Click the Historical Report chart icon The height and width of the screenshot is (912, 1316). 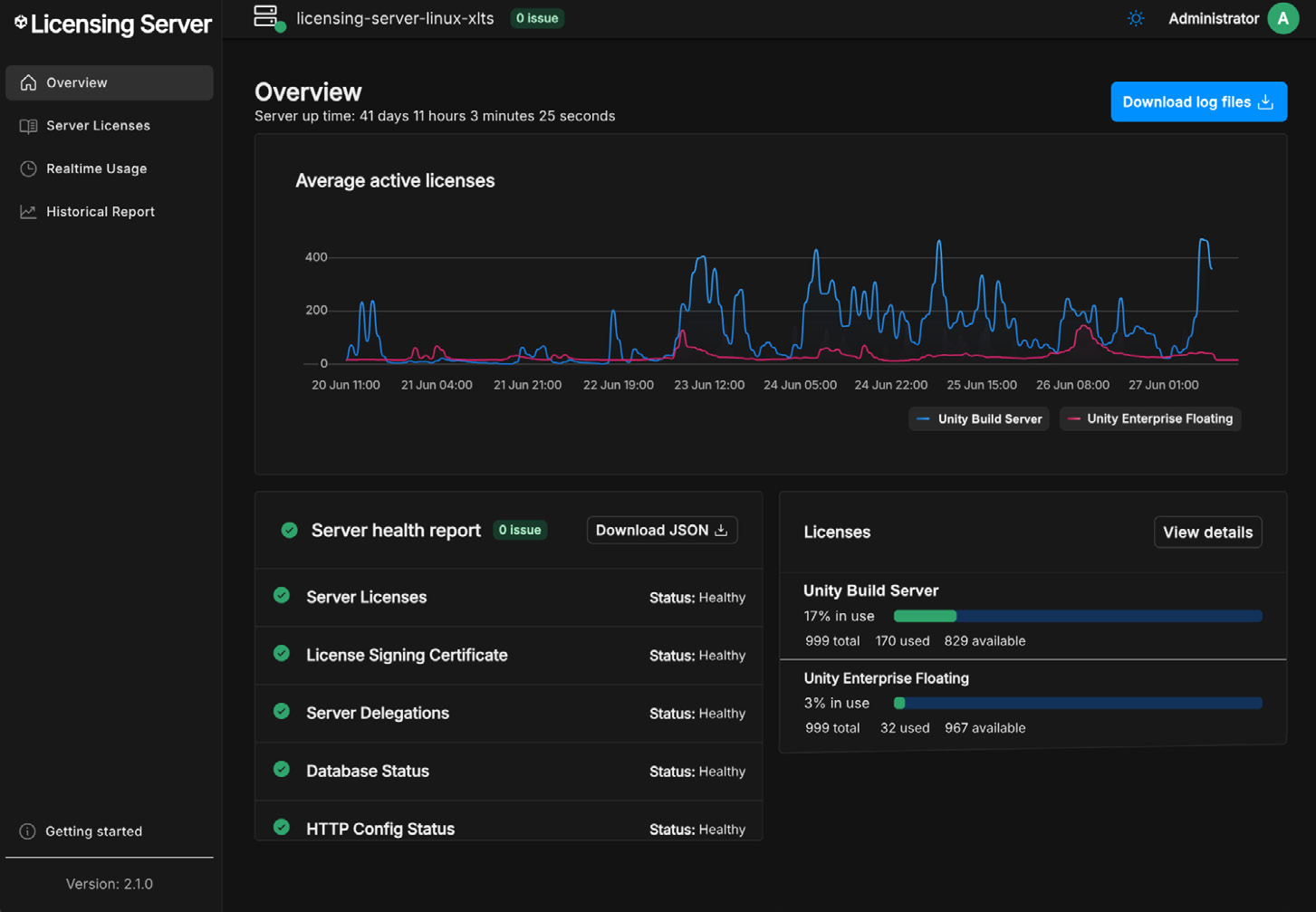[x=28, y=212]
